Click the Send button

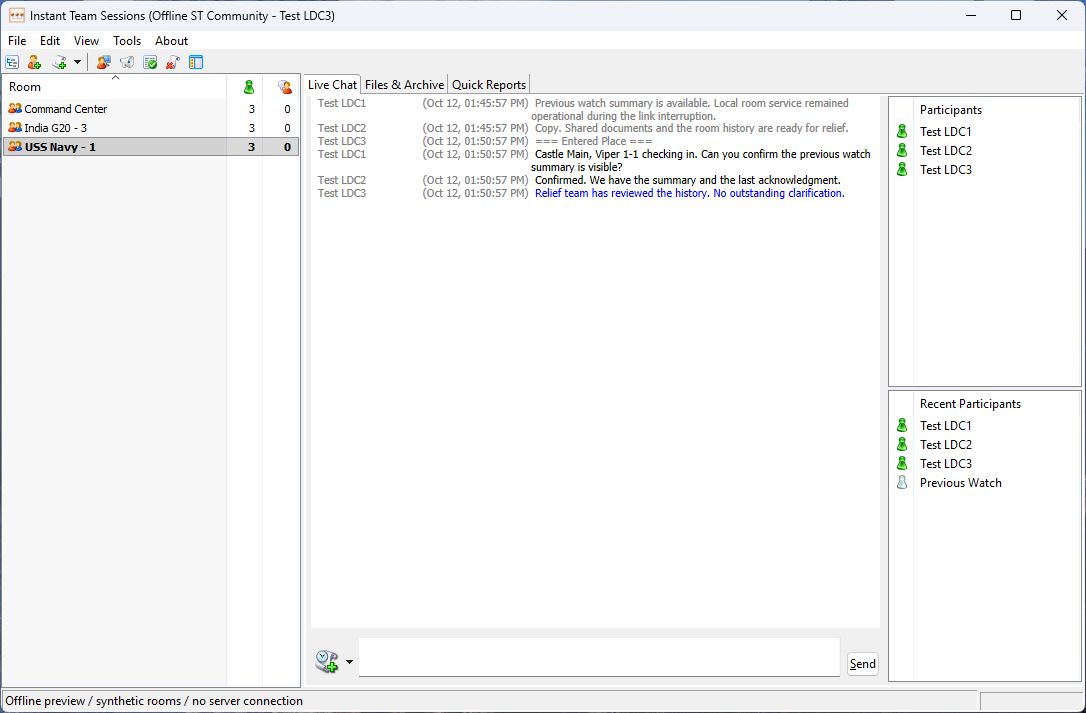(x=862, y=664)
